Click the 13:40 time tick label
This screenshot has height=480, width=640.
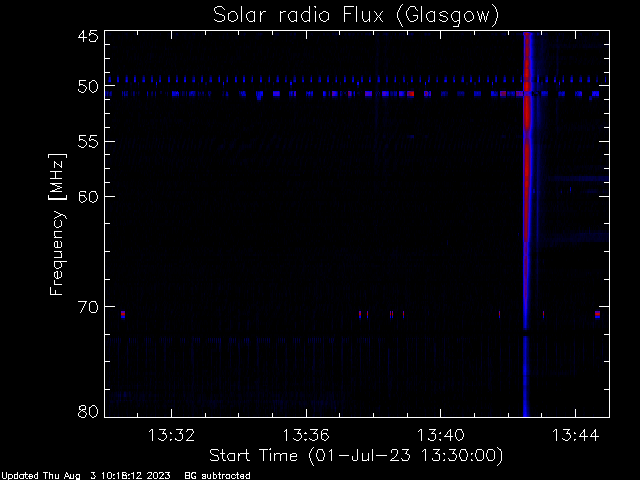(x=440, y=435)
